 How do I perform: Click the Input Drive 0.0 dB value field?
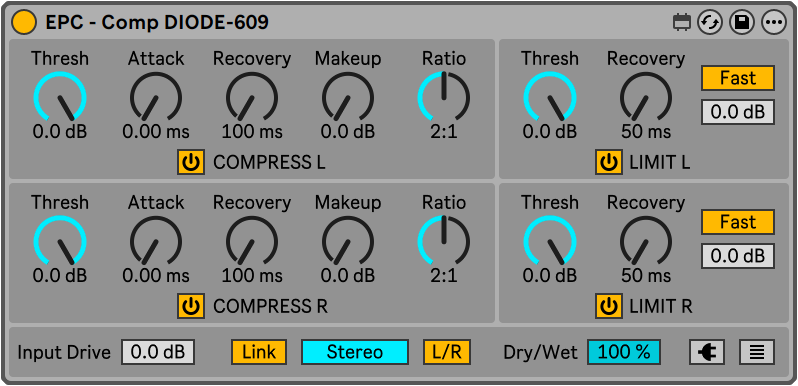[x=158, y=352]
